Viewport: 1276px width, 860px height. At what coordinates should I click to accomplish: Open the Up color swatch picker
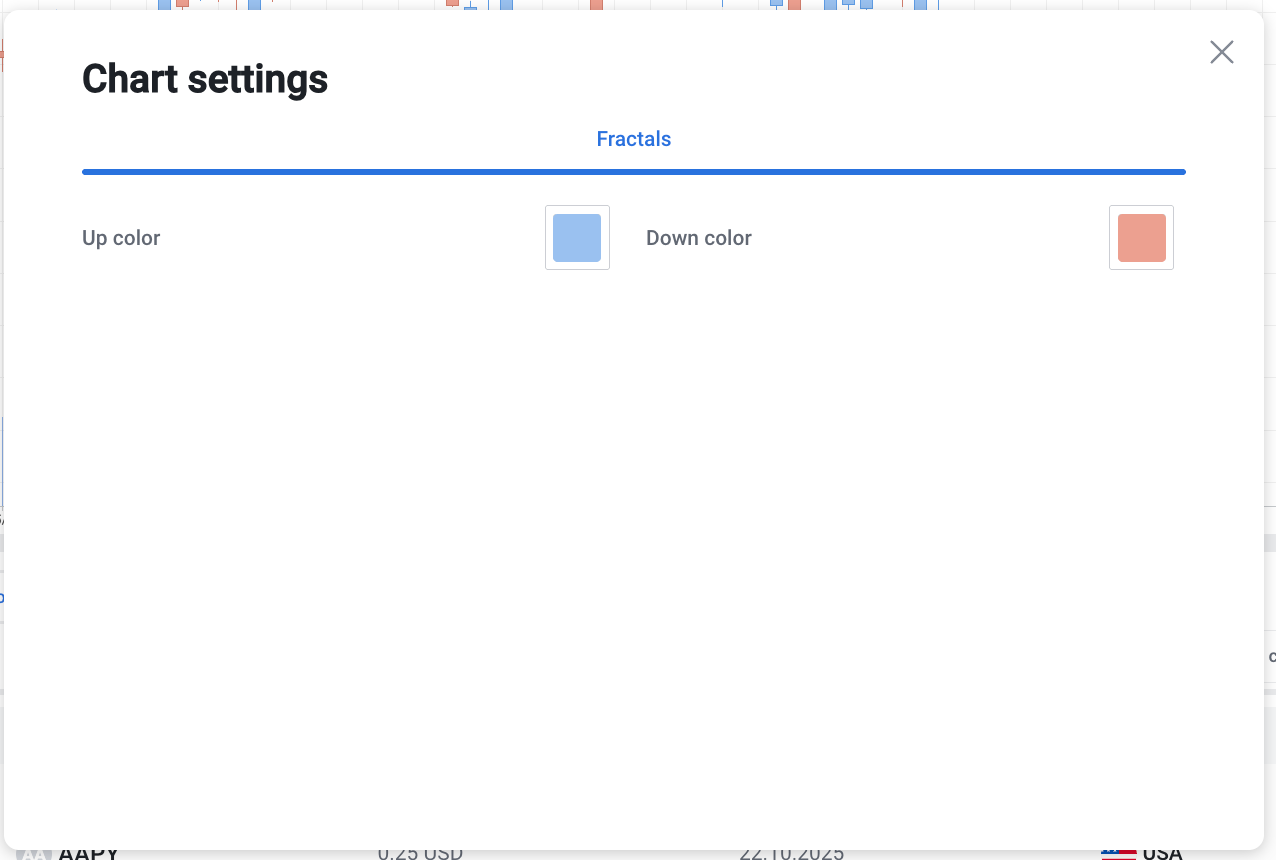[577, 238]
